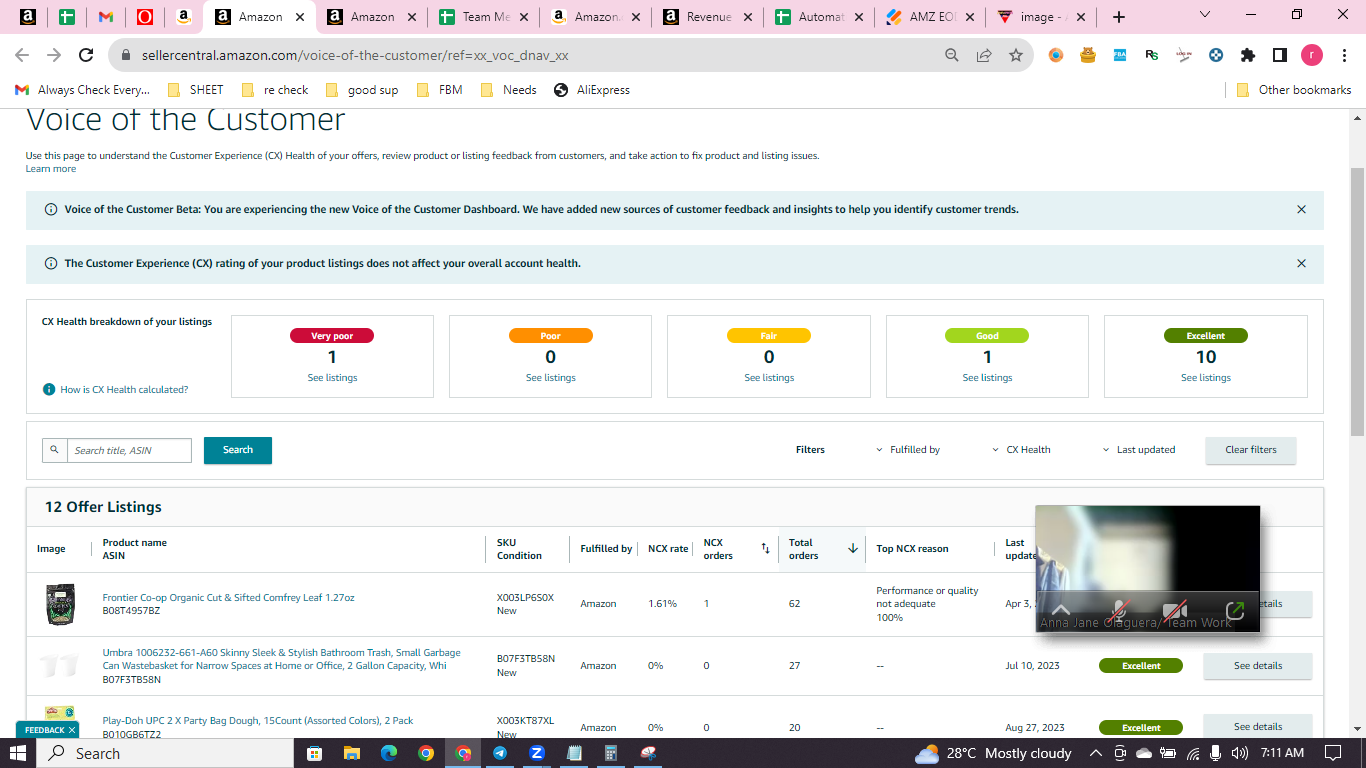Expand the Fulfilled by filter dropdown

tap(908, 450)
